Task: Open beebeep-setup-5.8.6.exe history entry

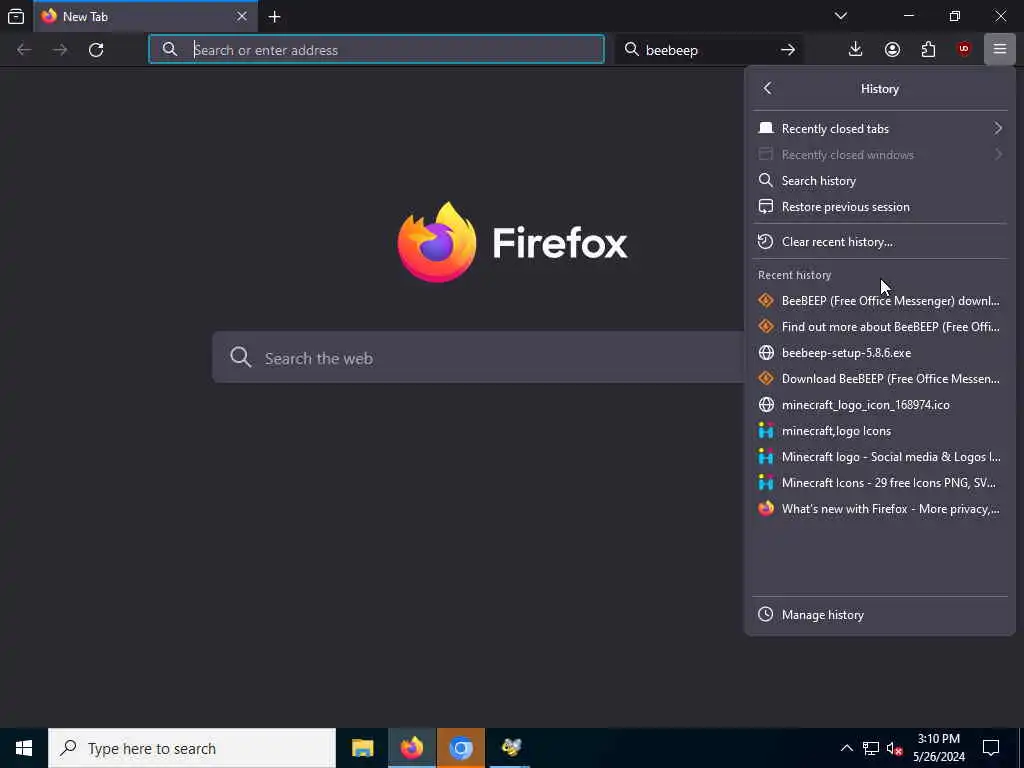Action: (880, 353)
